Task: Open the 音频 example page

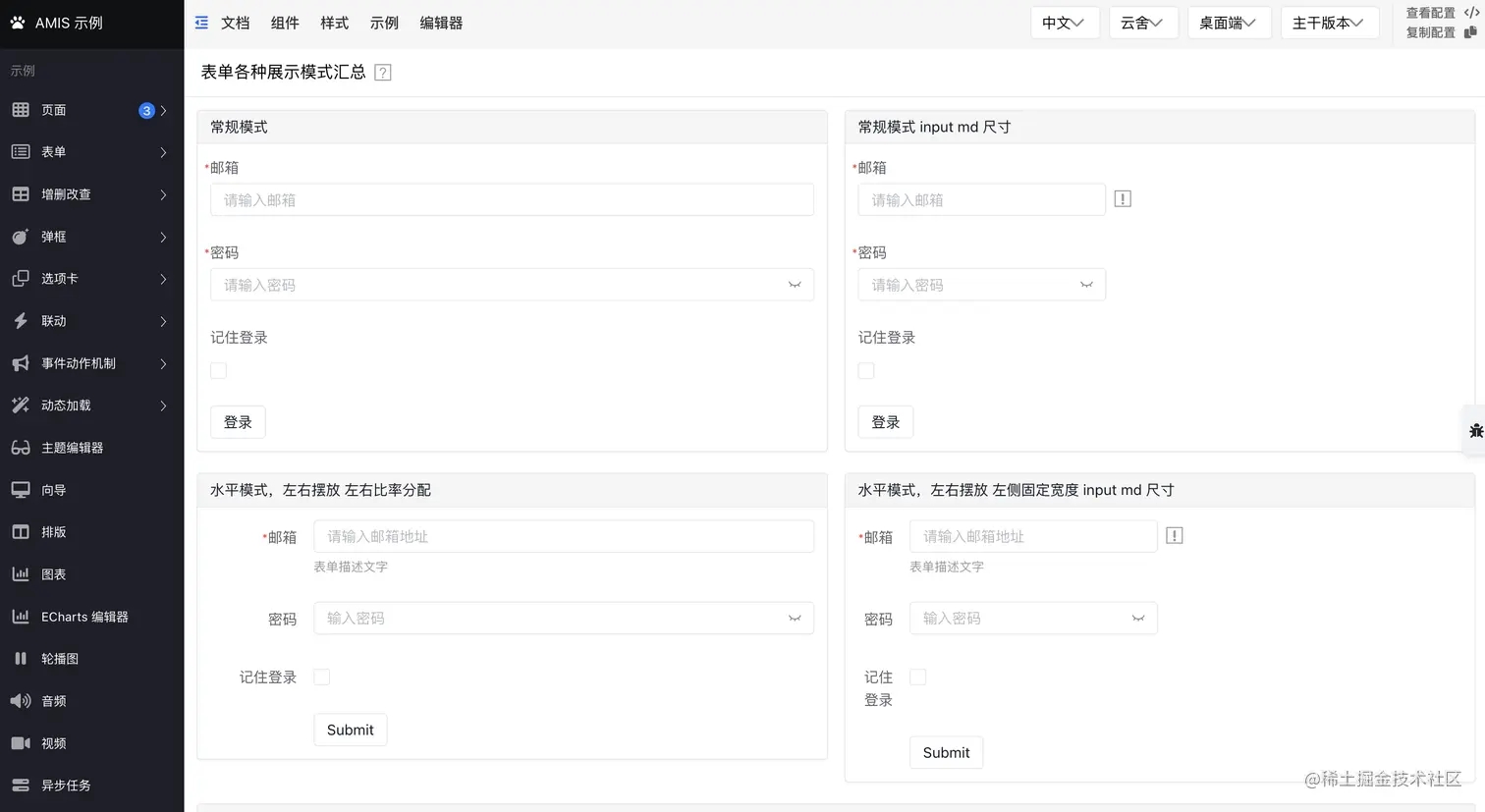Action: click(57, 700)
